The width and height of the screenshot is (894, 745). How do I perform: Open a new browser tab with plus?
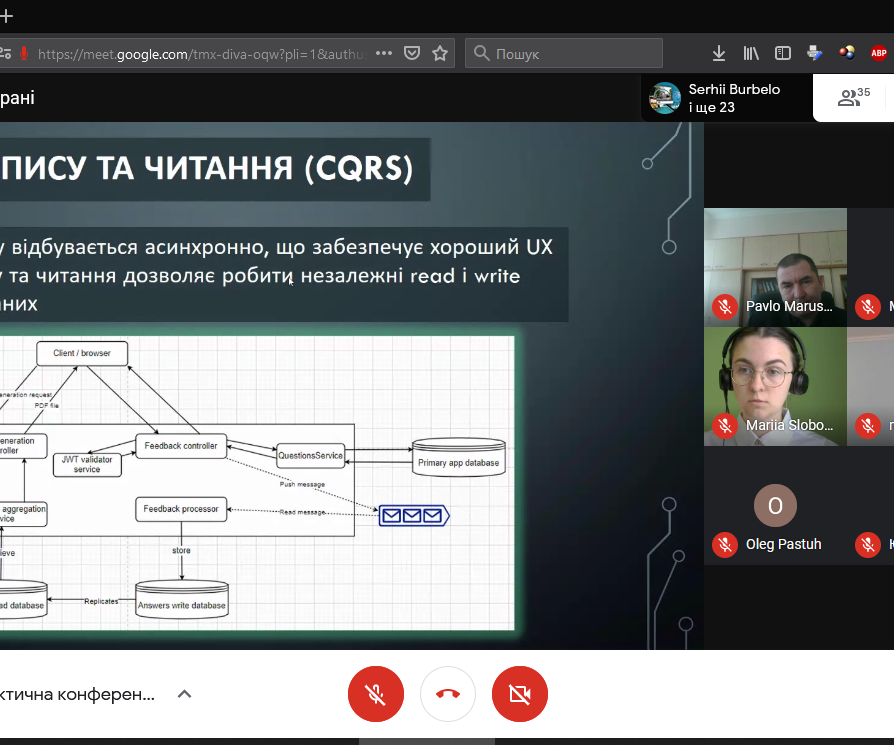point(7,15)
